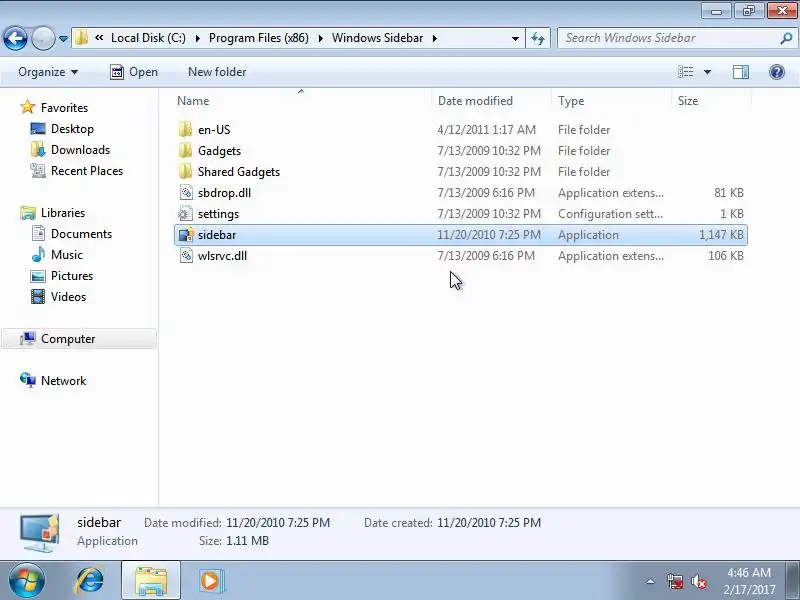Change your view icon button
Viewport: 800px width, 600px height.
pos(685,72)
